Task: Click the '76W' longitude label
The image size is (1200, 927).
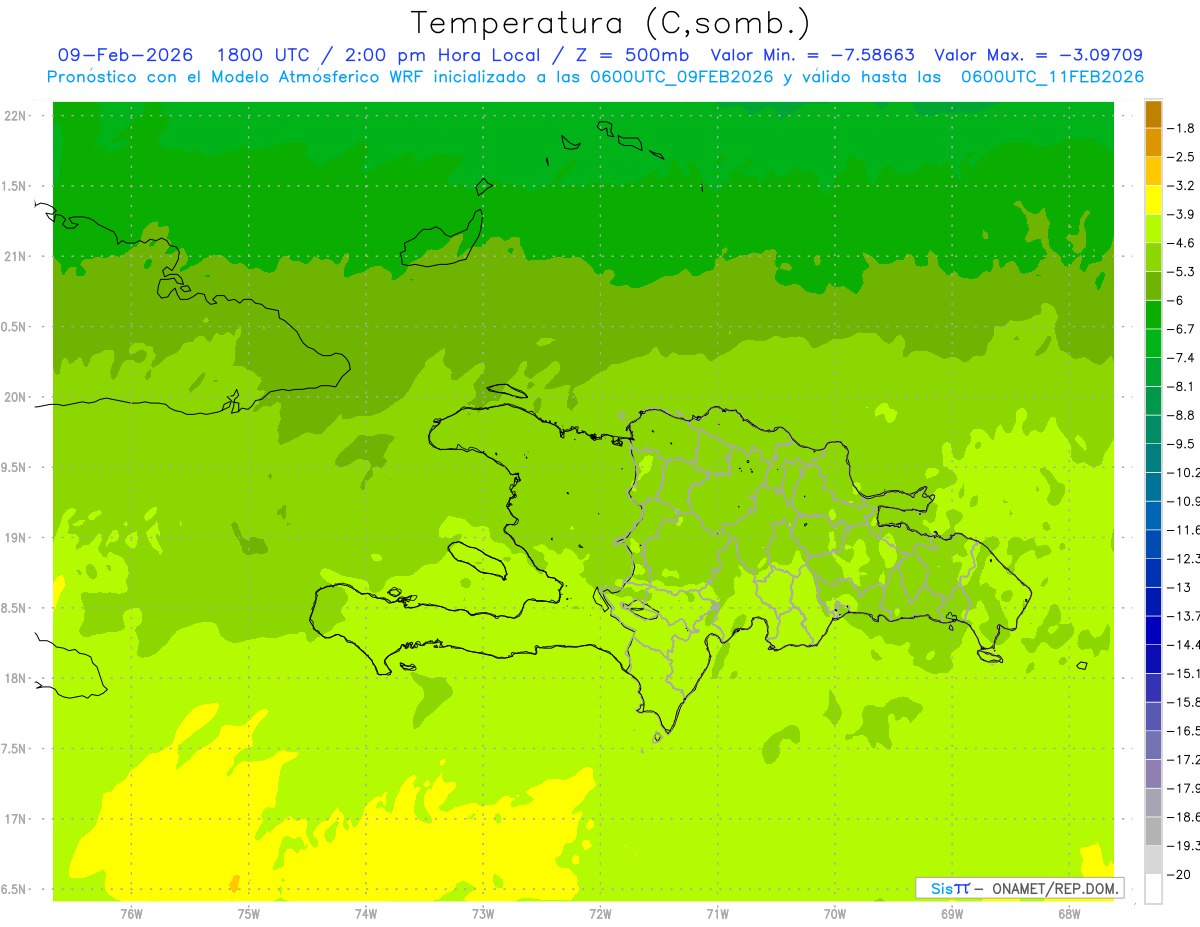Action: [131, 913]
